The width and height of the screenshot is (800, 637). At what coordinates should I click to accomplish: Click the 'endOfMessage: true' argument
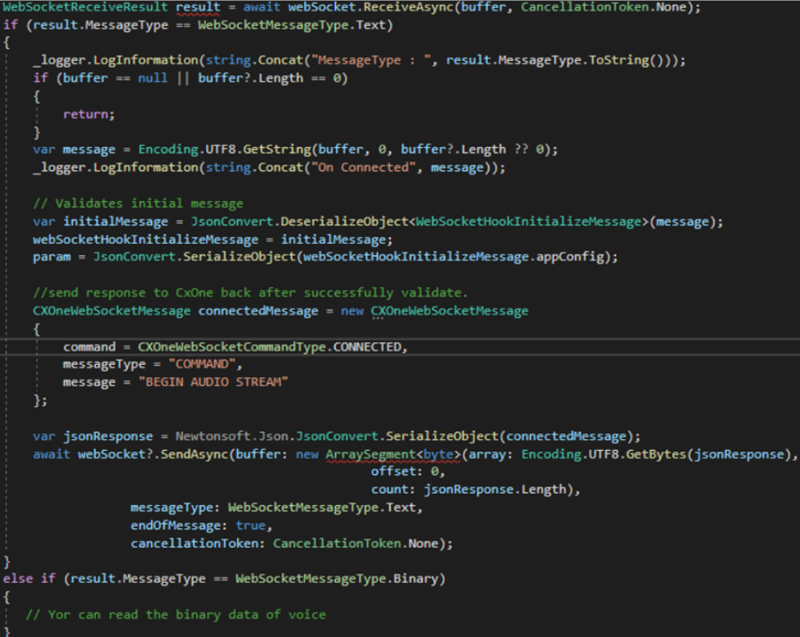tap(198, 525)
